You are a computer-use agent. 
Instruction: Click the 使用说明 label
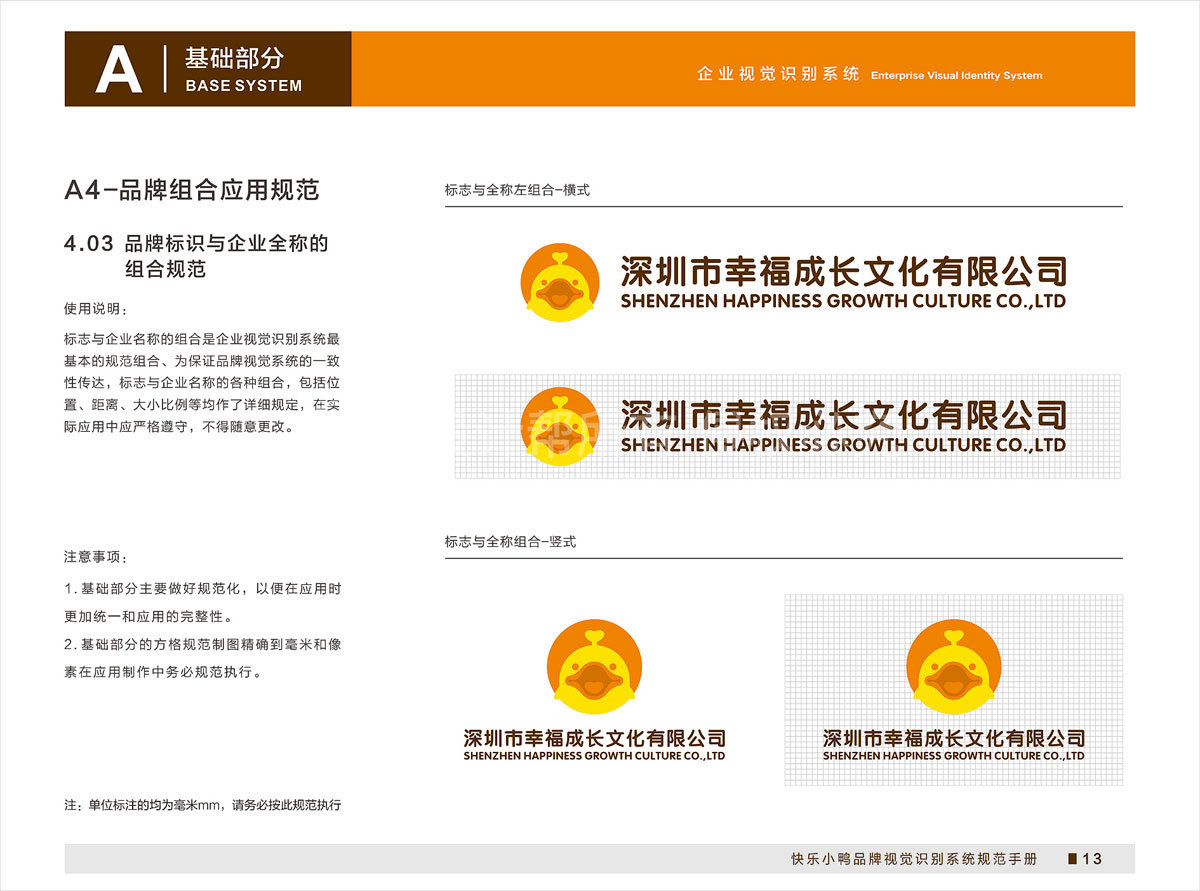click(96, 308)
